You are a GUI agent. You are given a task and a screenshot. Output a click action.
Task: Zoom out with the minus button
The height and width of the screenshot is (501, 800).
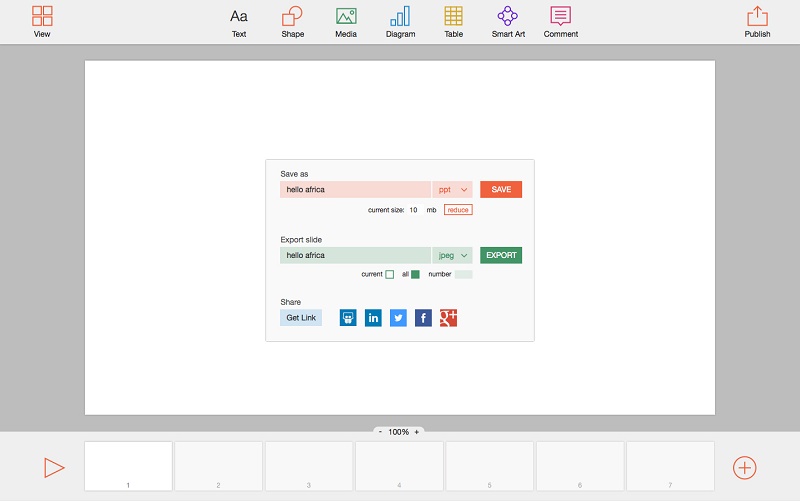coord(380,432)
